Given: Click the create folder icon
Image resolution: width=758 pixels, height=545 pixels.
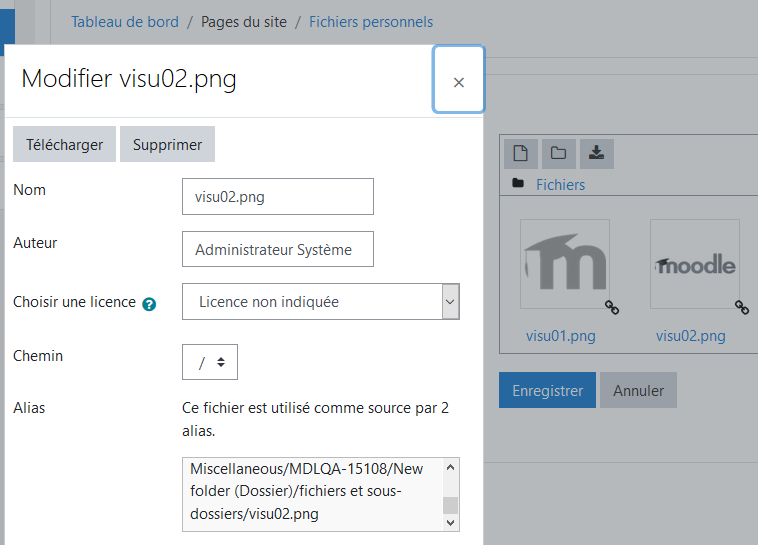Looking at the screenshot, I should tap(558, 154).
